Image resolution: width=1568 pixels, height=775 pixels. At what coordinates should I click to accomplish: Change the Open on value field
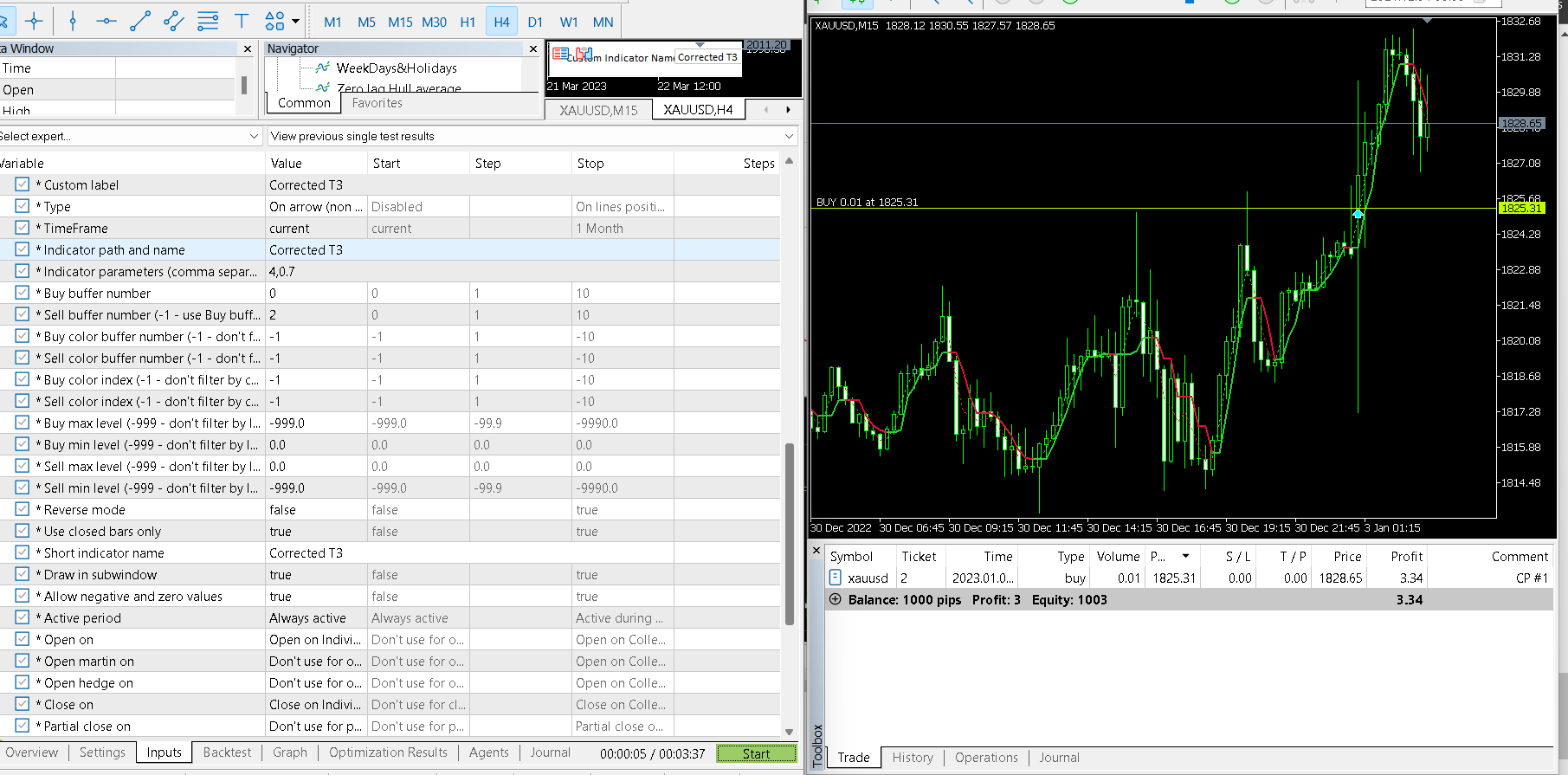[316, 639]
